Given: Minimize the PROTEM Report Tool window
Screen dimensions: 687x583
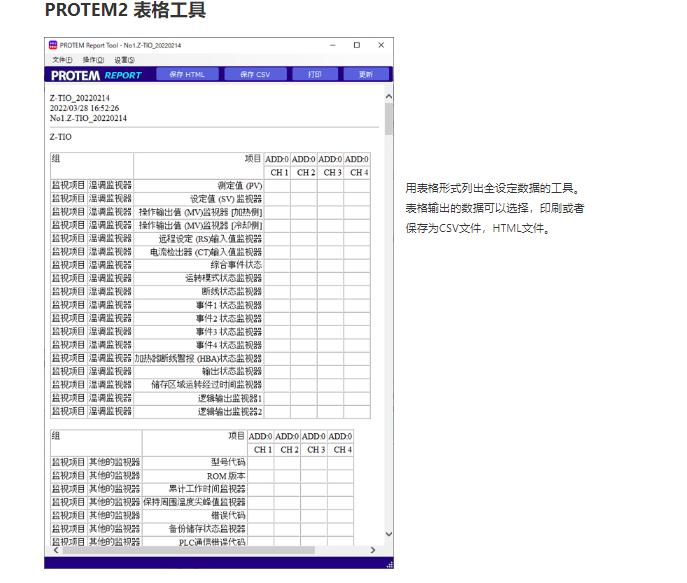Looking at the screenshot, I should 333,45.
